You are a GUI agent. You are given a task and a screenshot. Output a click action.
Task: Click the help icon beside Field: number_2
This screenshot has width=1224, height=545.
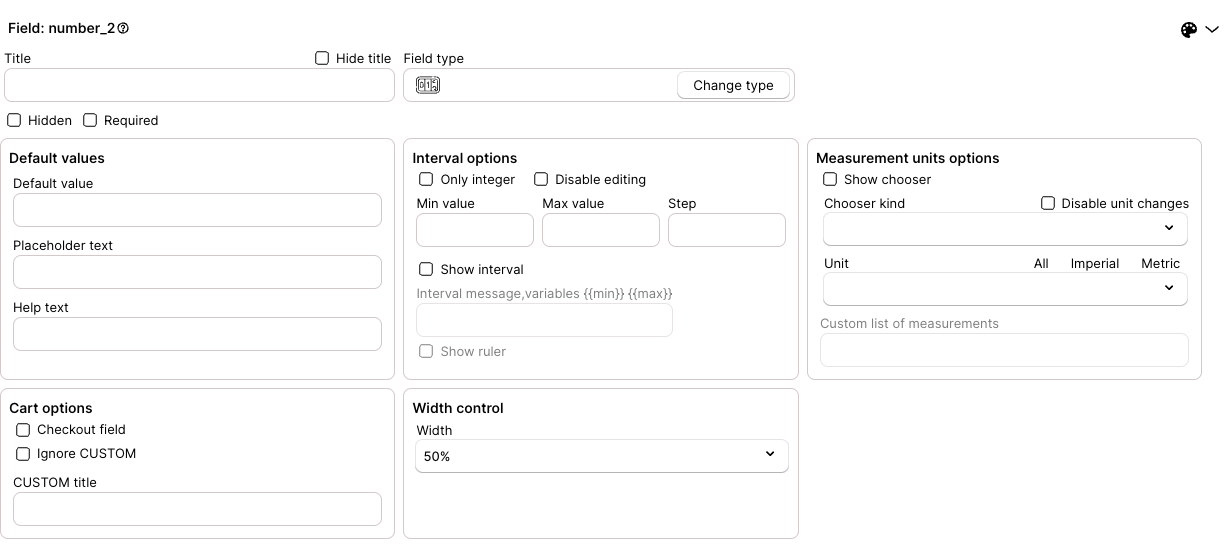click(x=123, y=29)
